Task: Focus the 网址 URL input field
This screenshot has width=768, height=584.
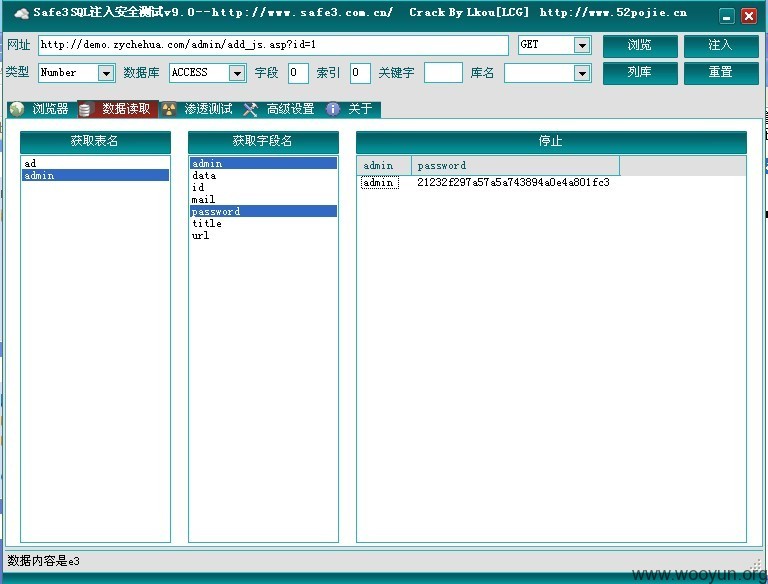Action: [x=273, y=45]
